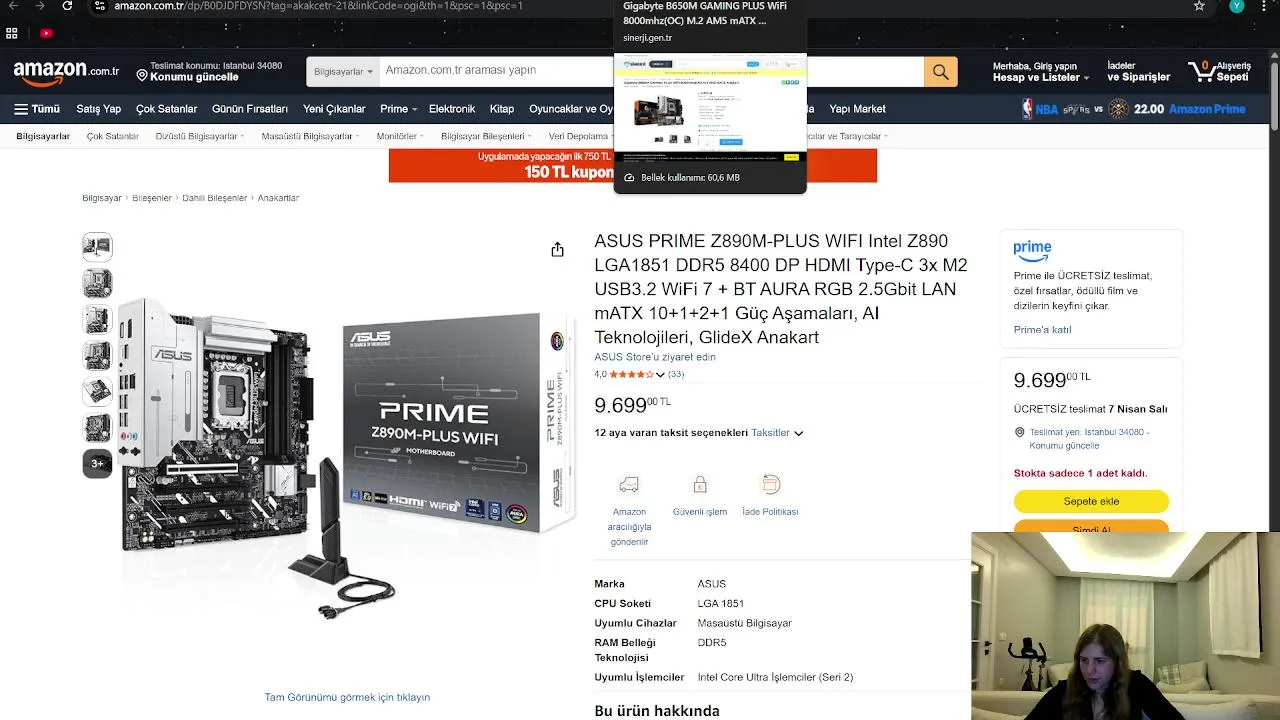Reload the page in the browser

click(x=67, y=6)
